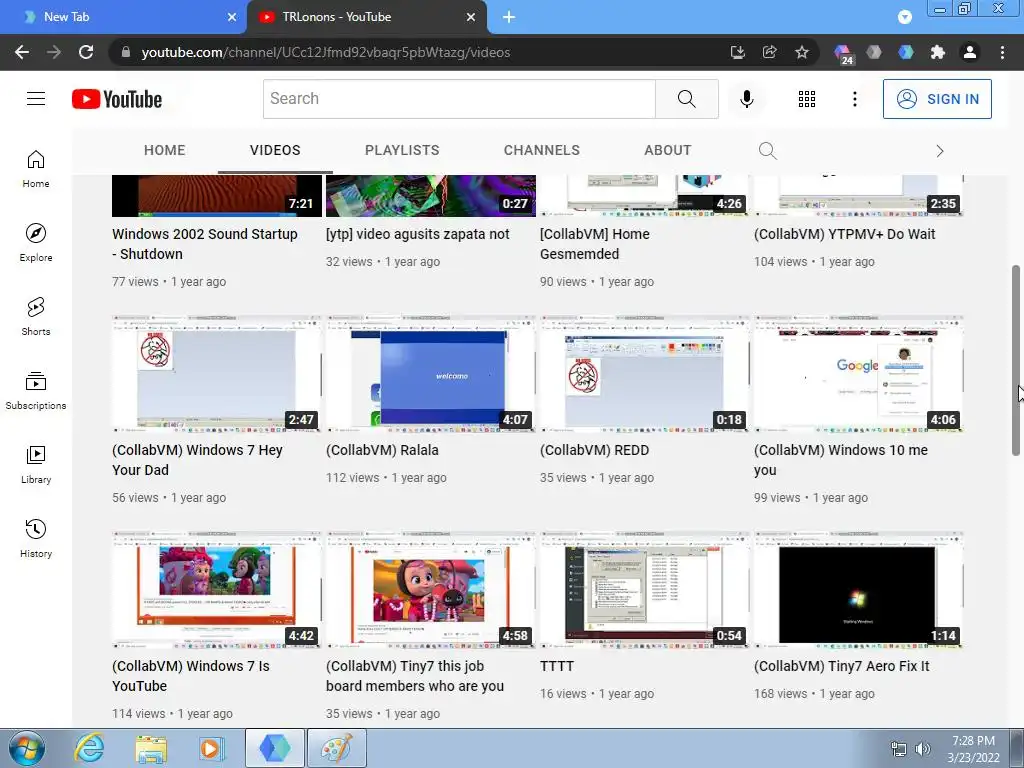The image size is (1024, 768).
Task: Open "(CollabVM) Ralala" video title
Action: (382, 450)
